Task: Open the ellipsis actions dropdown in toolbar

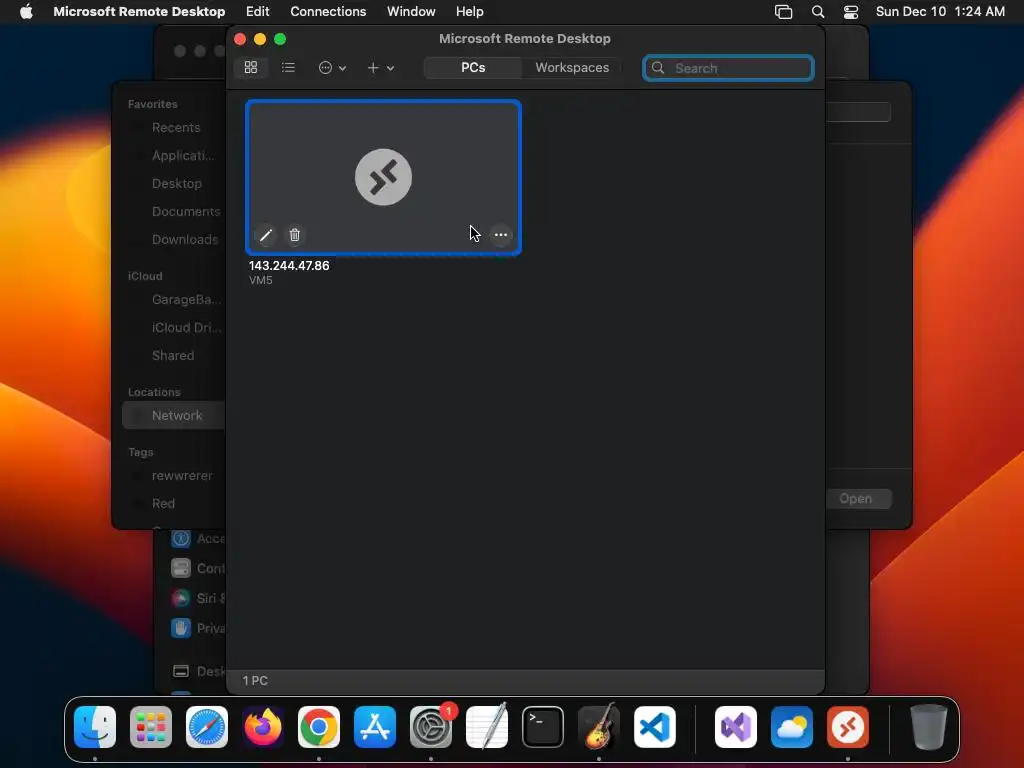Action: pos(332,67)
